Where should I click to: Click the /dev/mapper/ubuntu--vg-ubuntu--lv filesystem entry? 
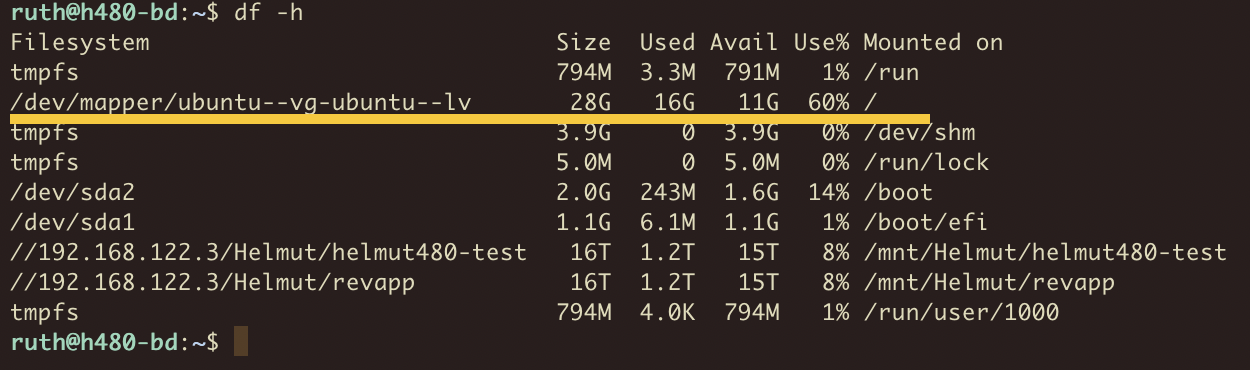pyautogui.click(x=241, y=102)
